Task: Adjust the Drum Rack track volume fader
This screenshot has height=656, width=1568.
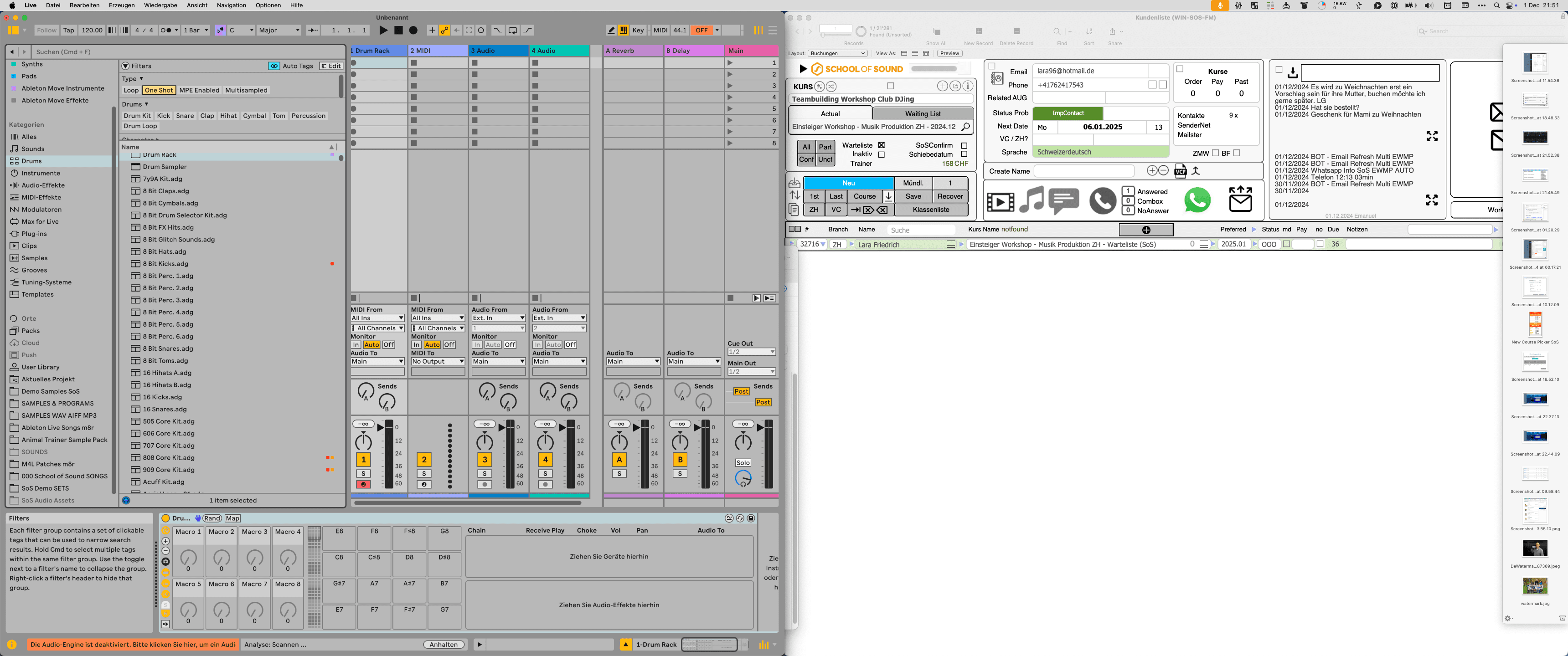Action: (381, 428)
